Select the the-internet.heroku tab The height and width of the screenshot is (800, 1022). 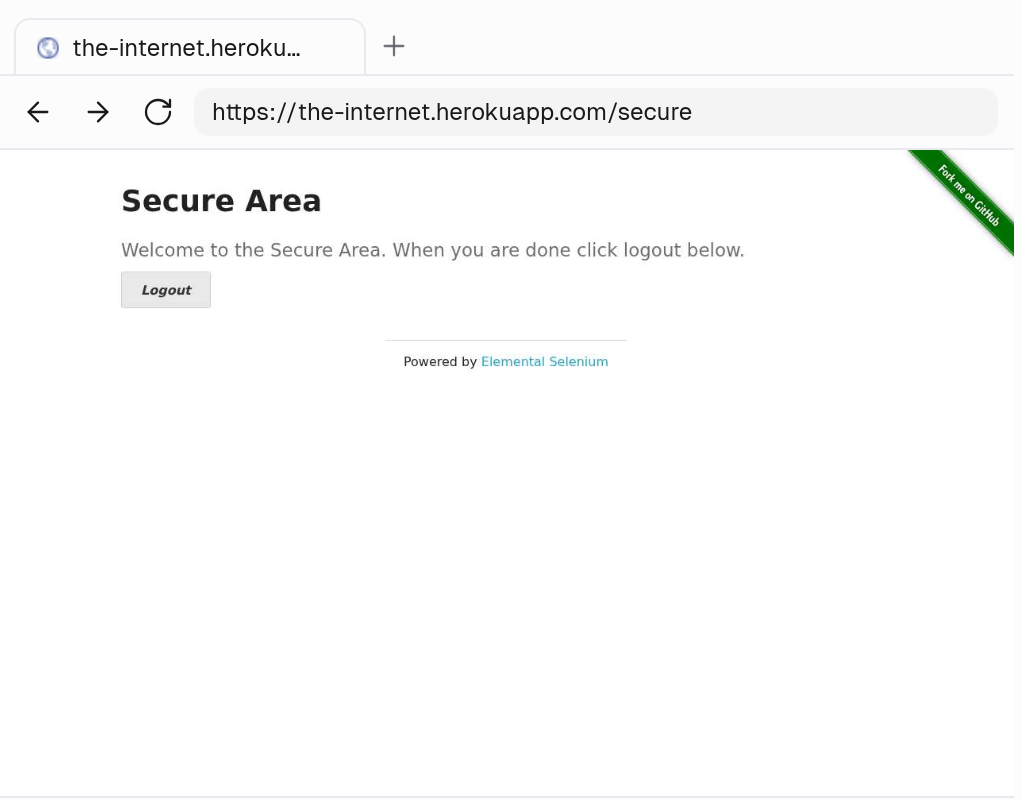click(190, 47)
